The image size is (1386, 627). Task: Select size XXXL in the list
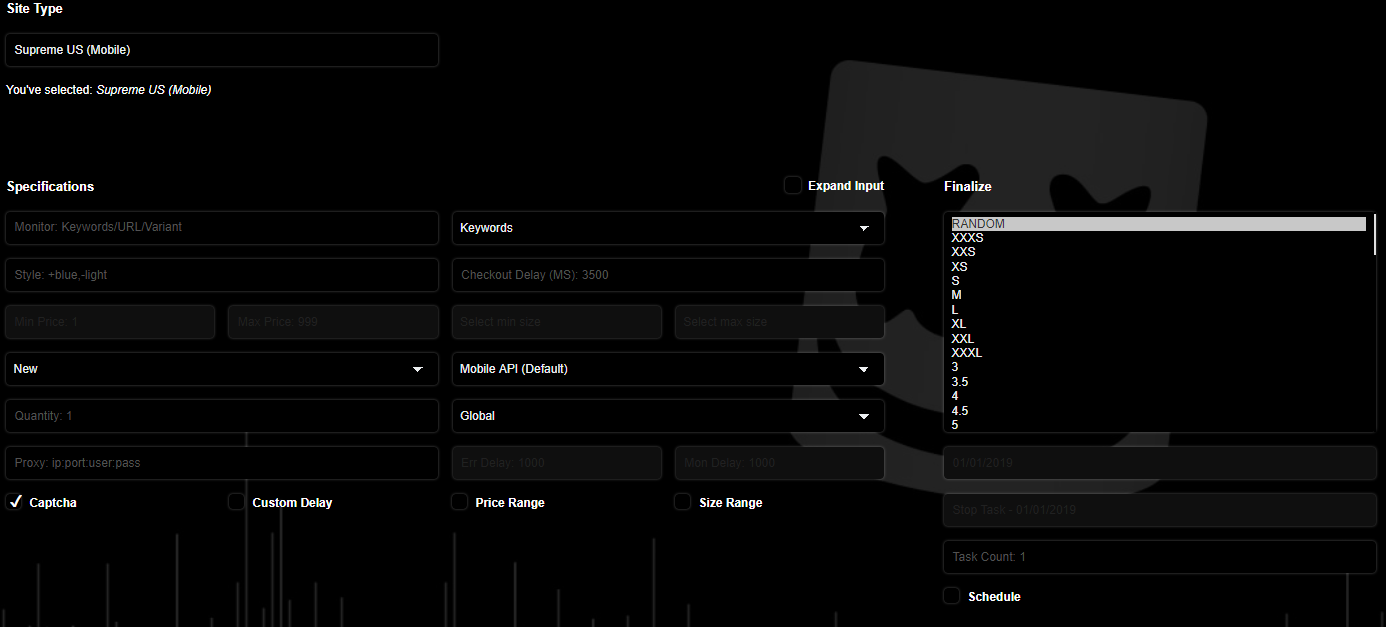1158,353
